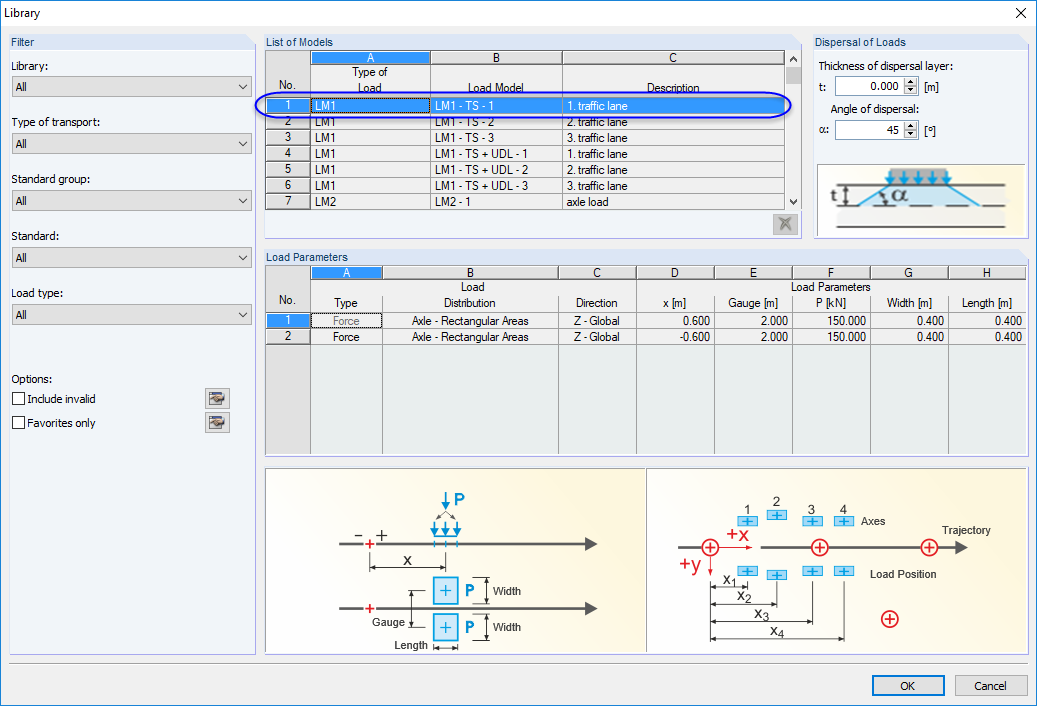
Task: Open the Standard group dropdown
Action: pos(132,200)
